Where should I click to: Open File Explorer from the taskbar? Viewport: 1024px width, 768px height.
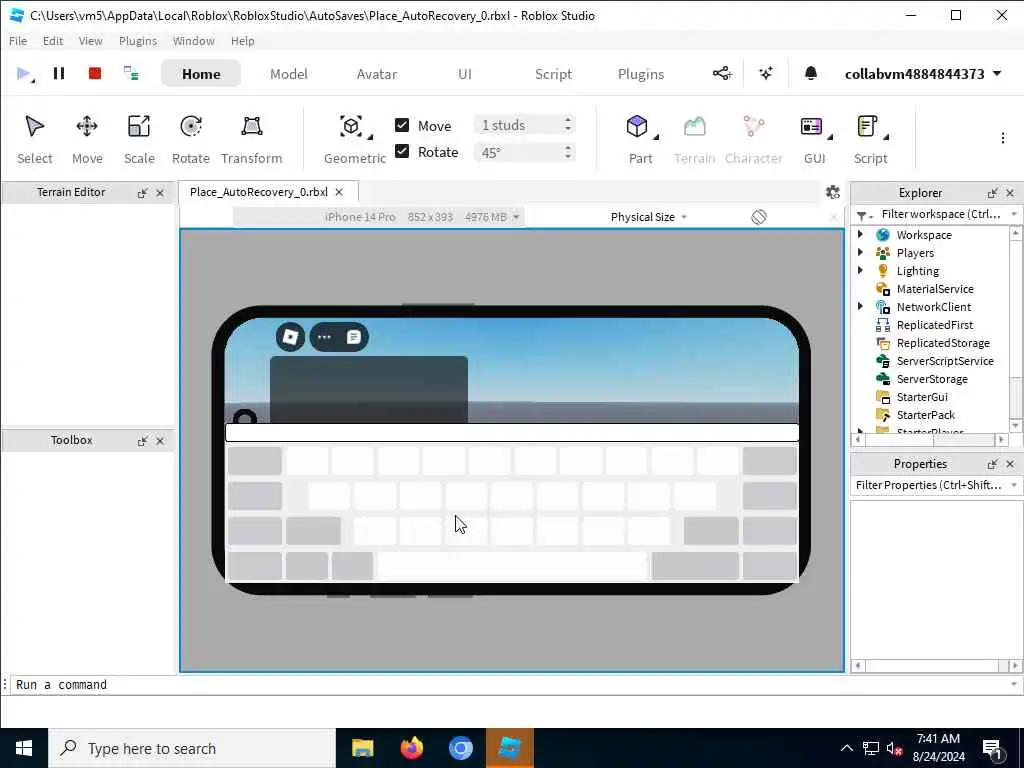click(x=362, y=748)
